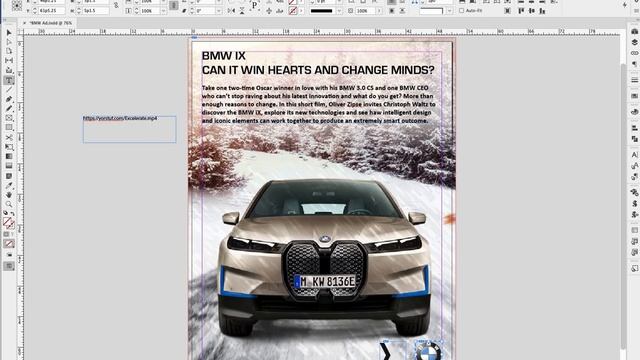Click the opacity 100% field
Screen dimensions: 640x360
pyautogui.click(x=366, y=11)
